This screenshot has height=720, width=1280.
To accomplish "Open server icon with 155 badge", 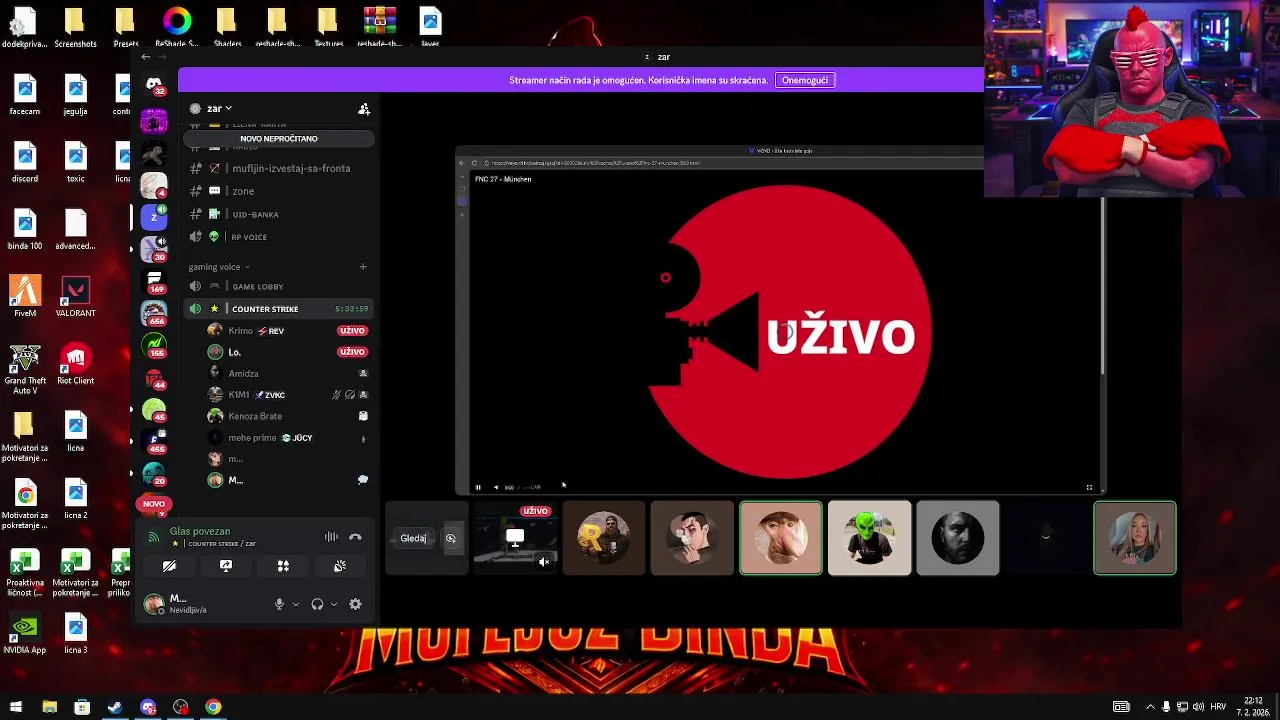I will (x=154, y=345).
